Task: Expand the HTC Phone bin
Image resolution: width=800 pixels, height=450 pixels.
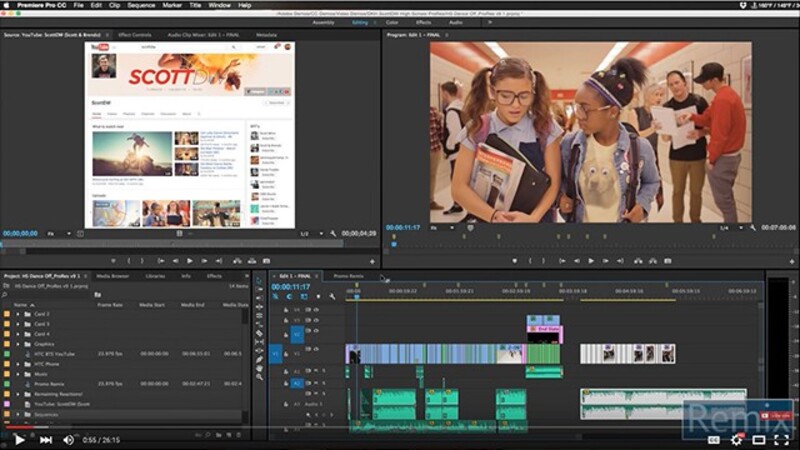Action: [18, 364]
